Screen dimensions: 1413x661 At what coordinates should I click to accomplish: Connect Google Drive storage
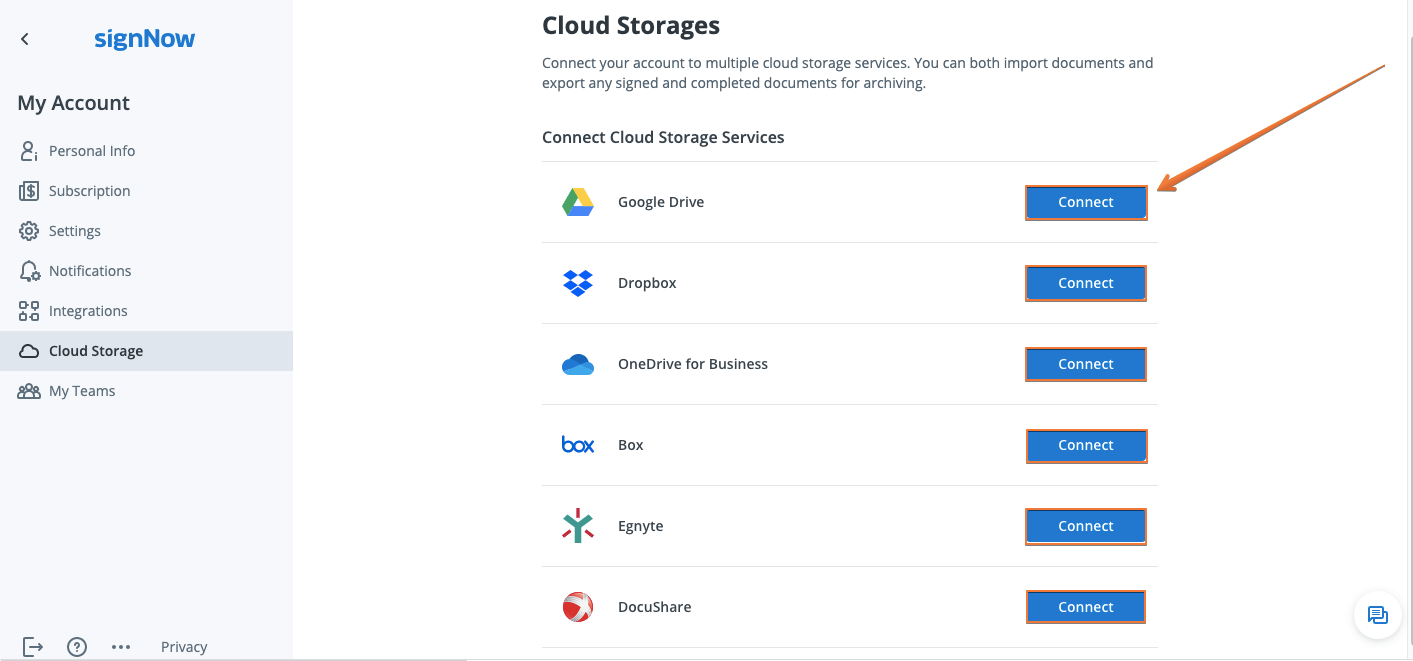pyautogui.click(x=1085, y=202)
